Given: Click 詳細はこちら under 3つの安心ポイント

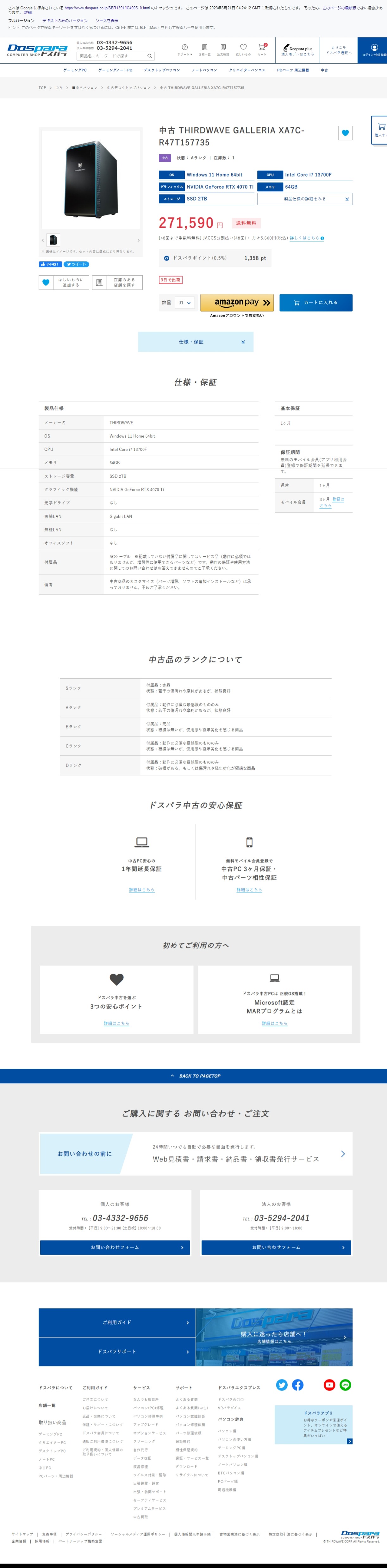Looking at the screenshot, I should point(117,1023).
